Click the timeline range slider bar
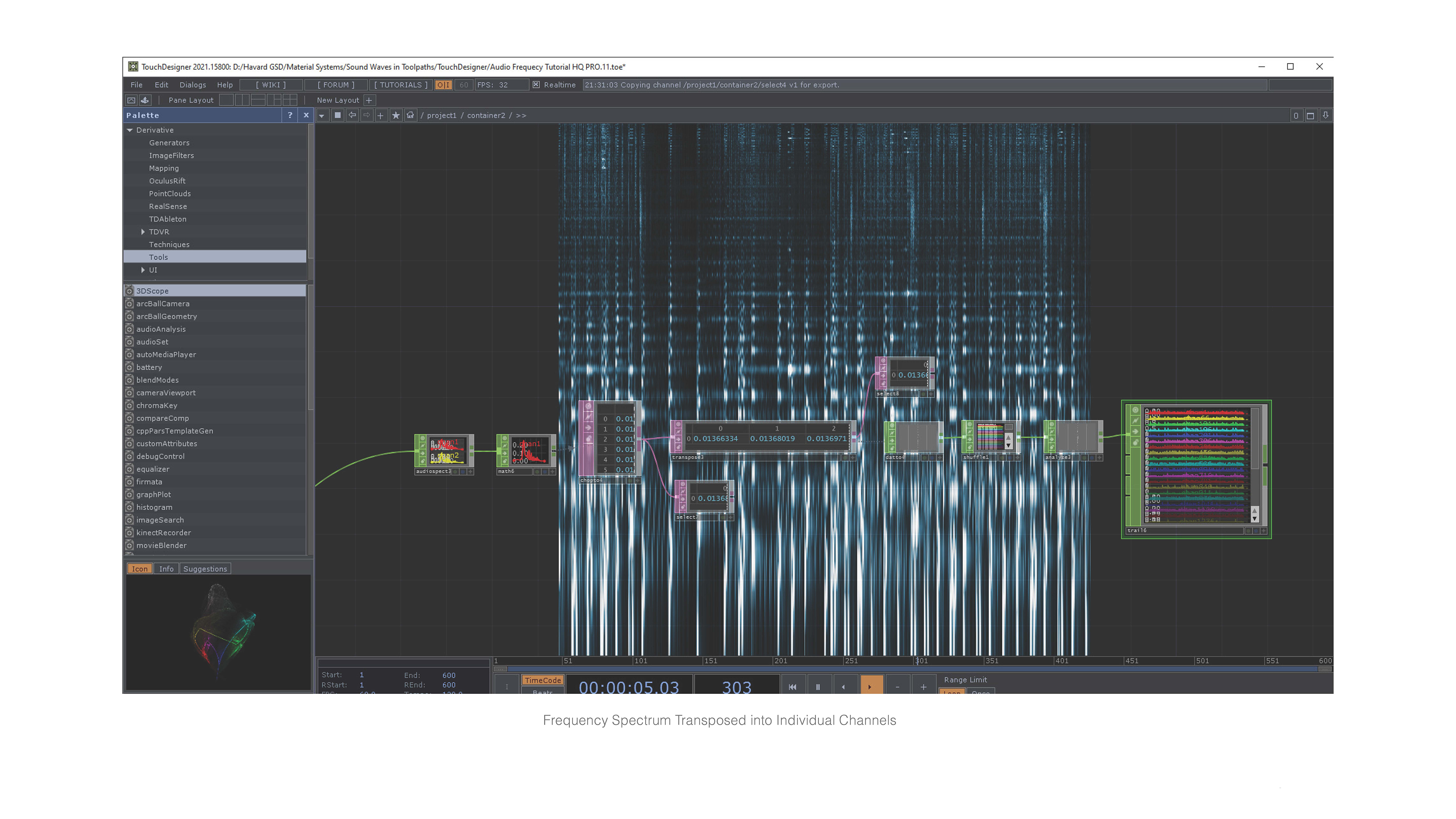 click(913, 669)
